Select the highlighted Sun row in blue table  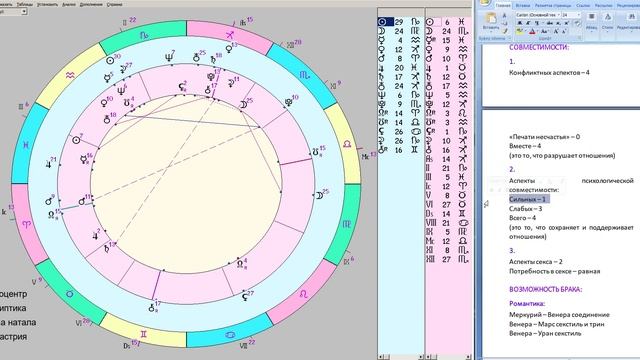[401, 22]
